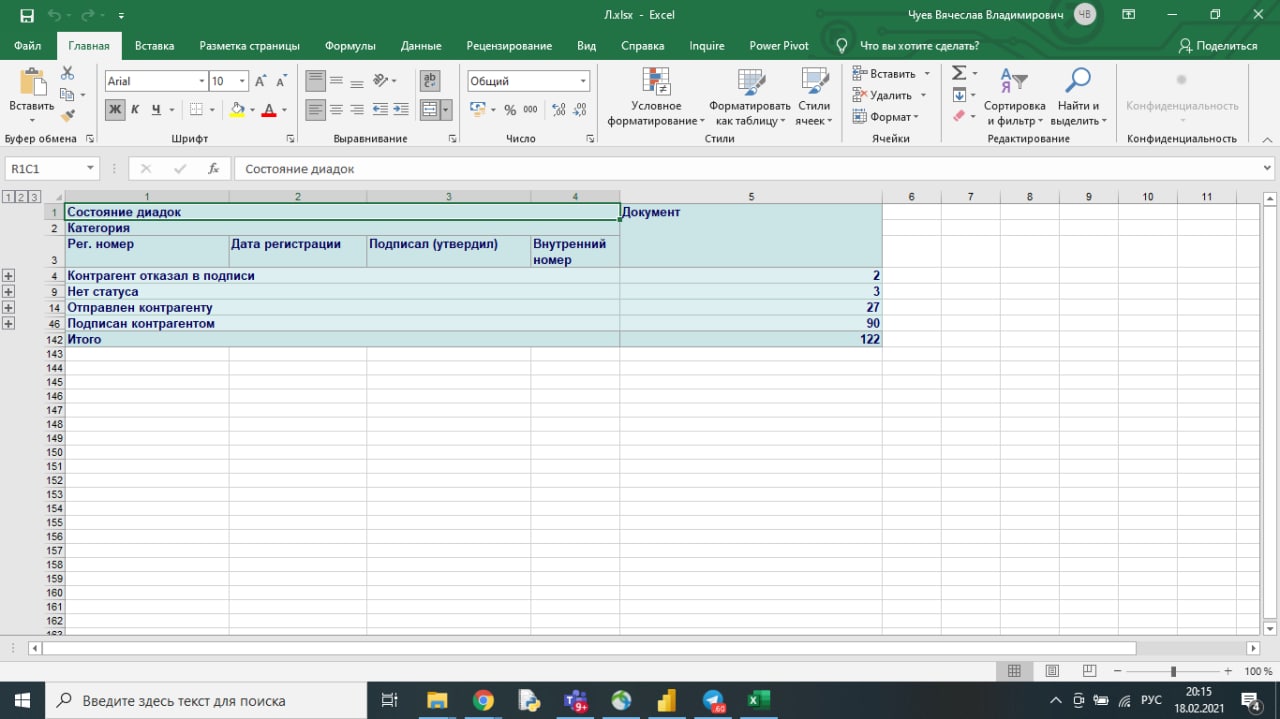
Task: Toggle bold Ж formatting
Action: tap(115, 109)
